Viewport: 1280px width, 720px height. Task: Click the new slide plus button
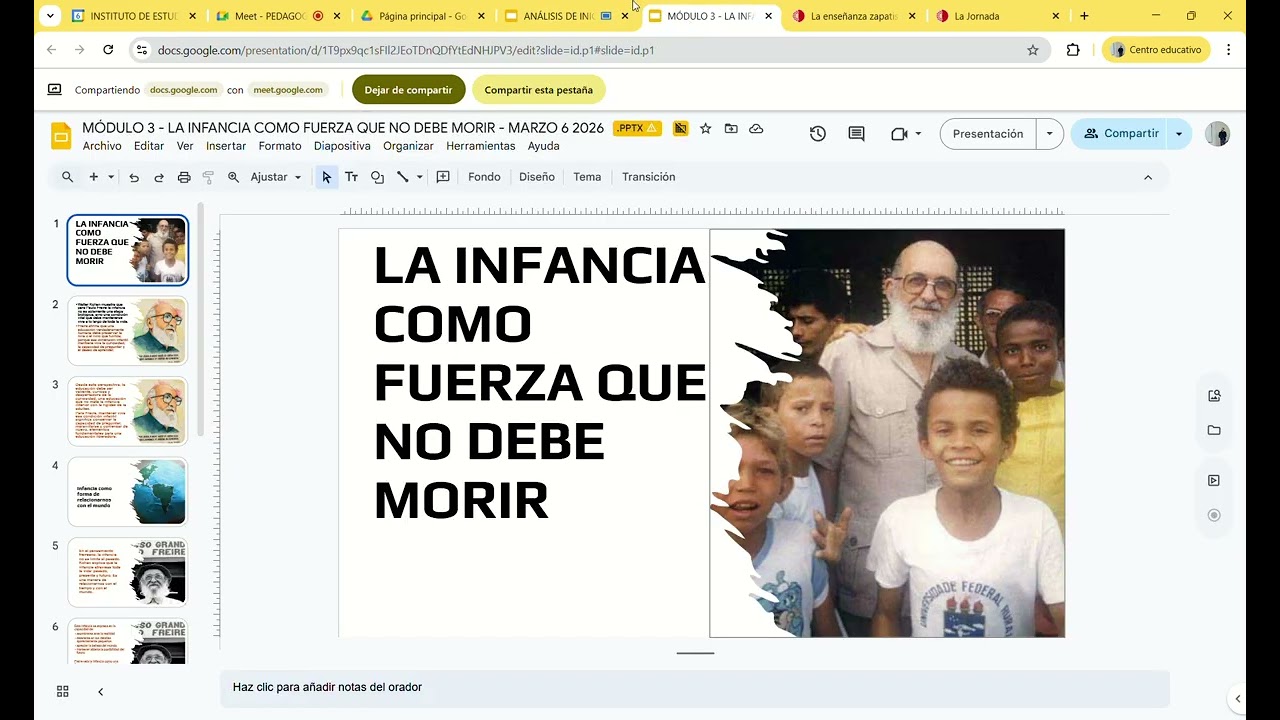[x=93, y=177]
